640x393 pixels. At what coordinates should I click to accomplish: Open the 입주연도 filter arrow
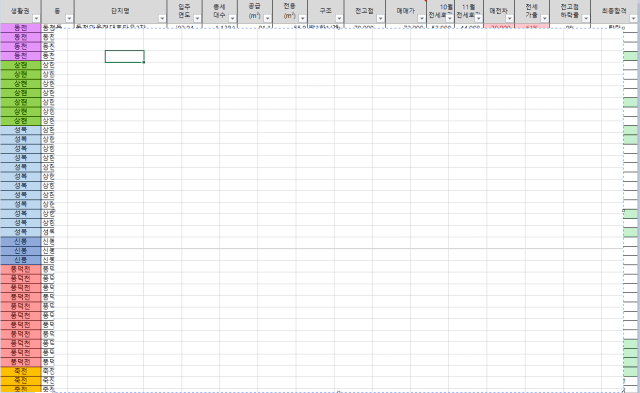[197, 18]
